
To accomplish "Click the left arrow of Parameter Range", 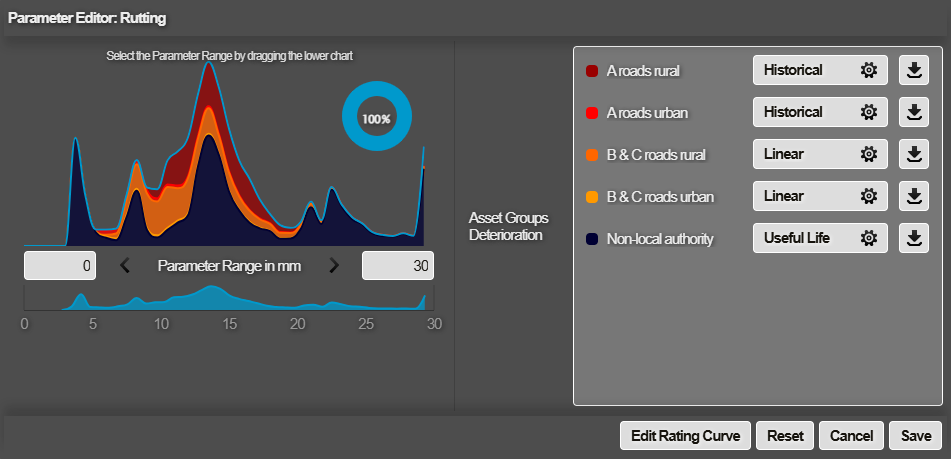I will click(125, 266).
